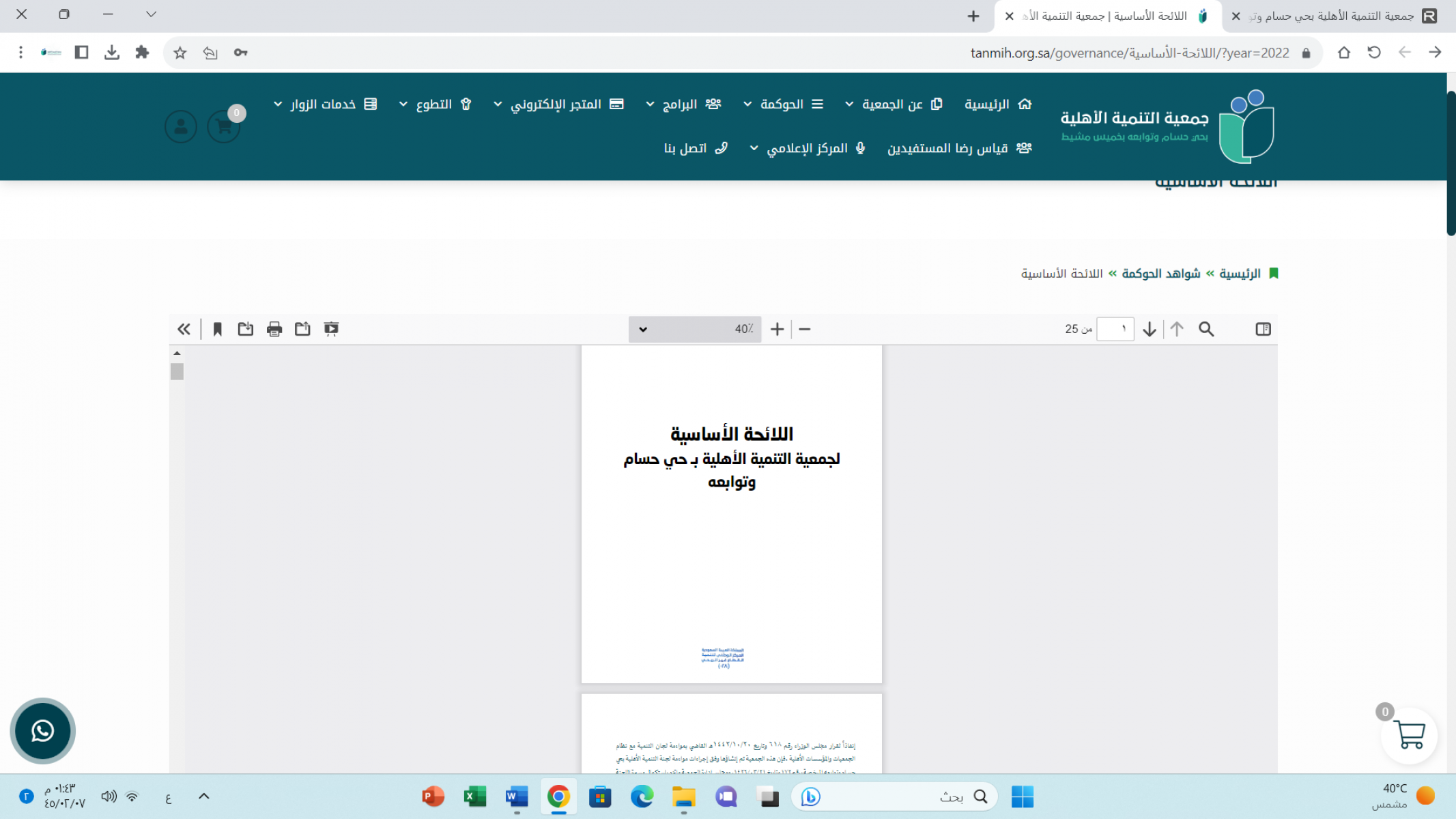This screenshot has height=819, width=1456.
Task: Open the tab search chevron
Action: pyautogui.click(x=151, y=14)
